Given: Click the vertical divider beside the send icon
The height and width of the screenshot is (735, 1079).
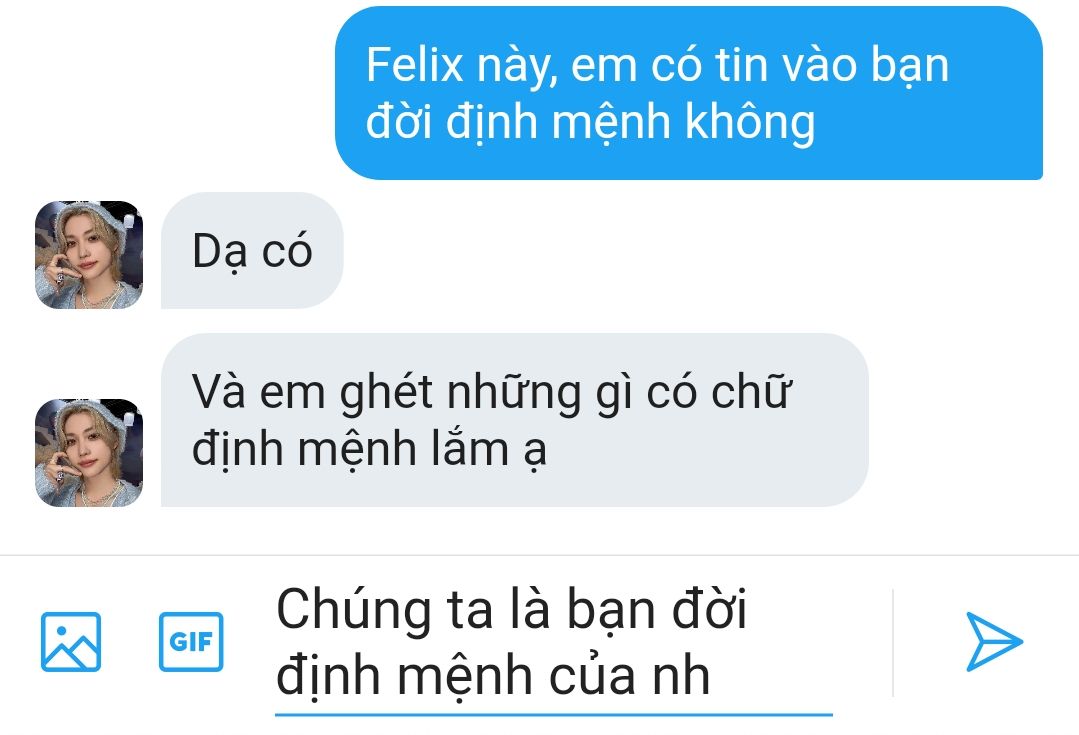Looking at the screenshot, I should [x=893, y=643].
